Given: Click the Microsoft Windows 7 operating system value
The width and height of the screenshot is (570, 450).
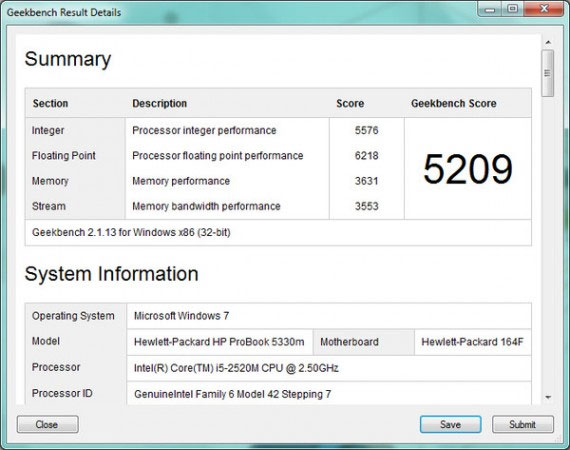Looking at the screenshot, I should (181, 316).
